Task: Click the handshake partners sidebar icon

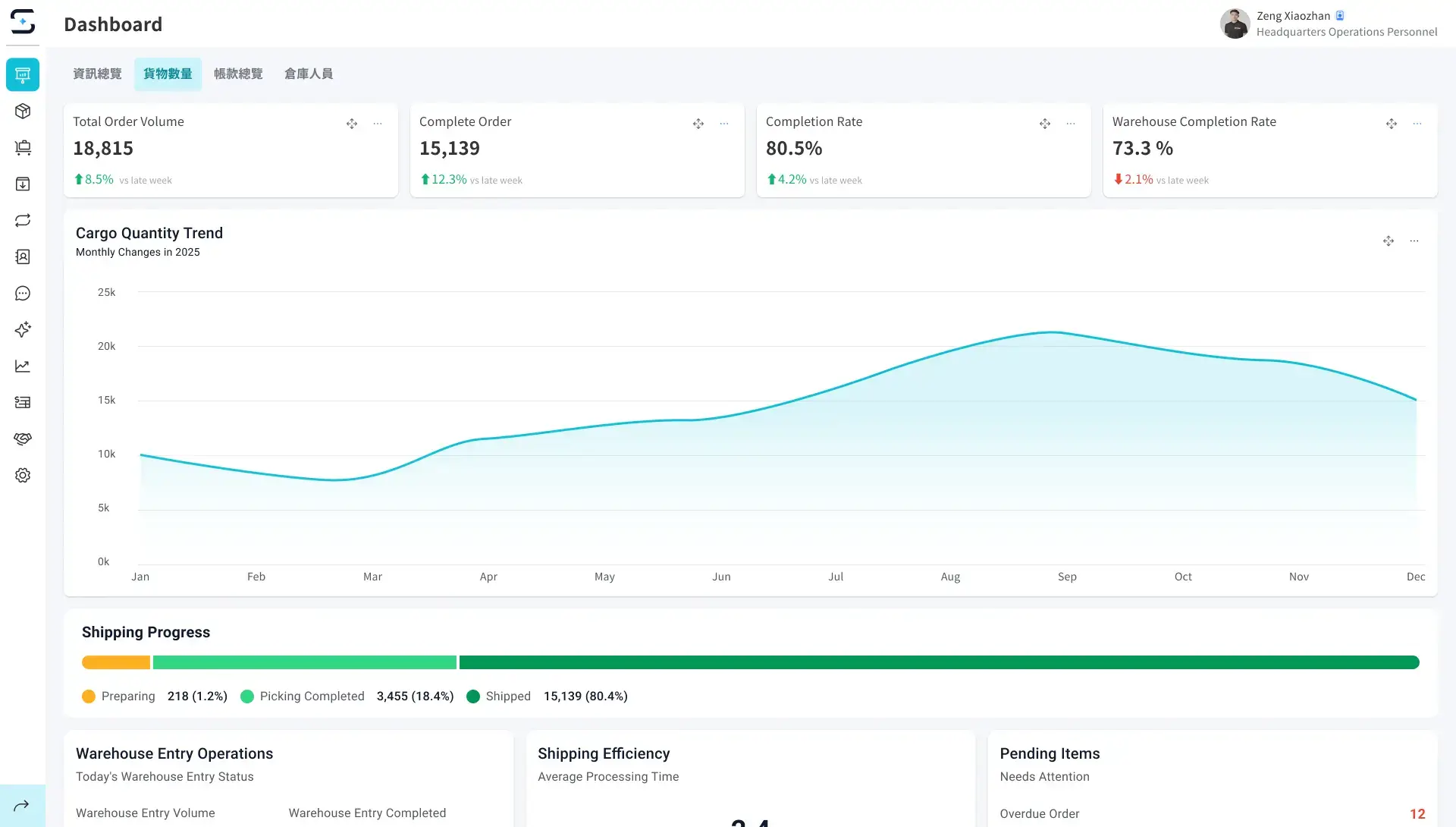Action: (23, 439)
